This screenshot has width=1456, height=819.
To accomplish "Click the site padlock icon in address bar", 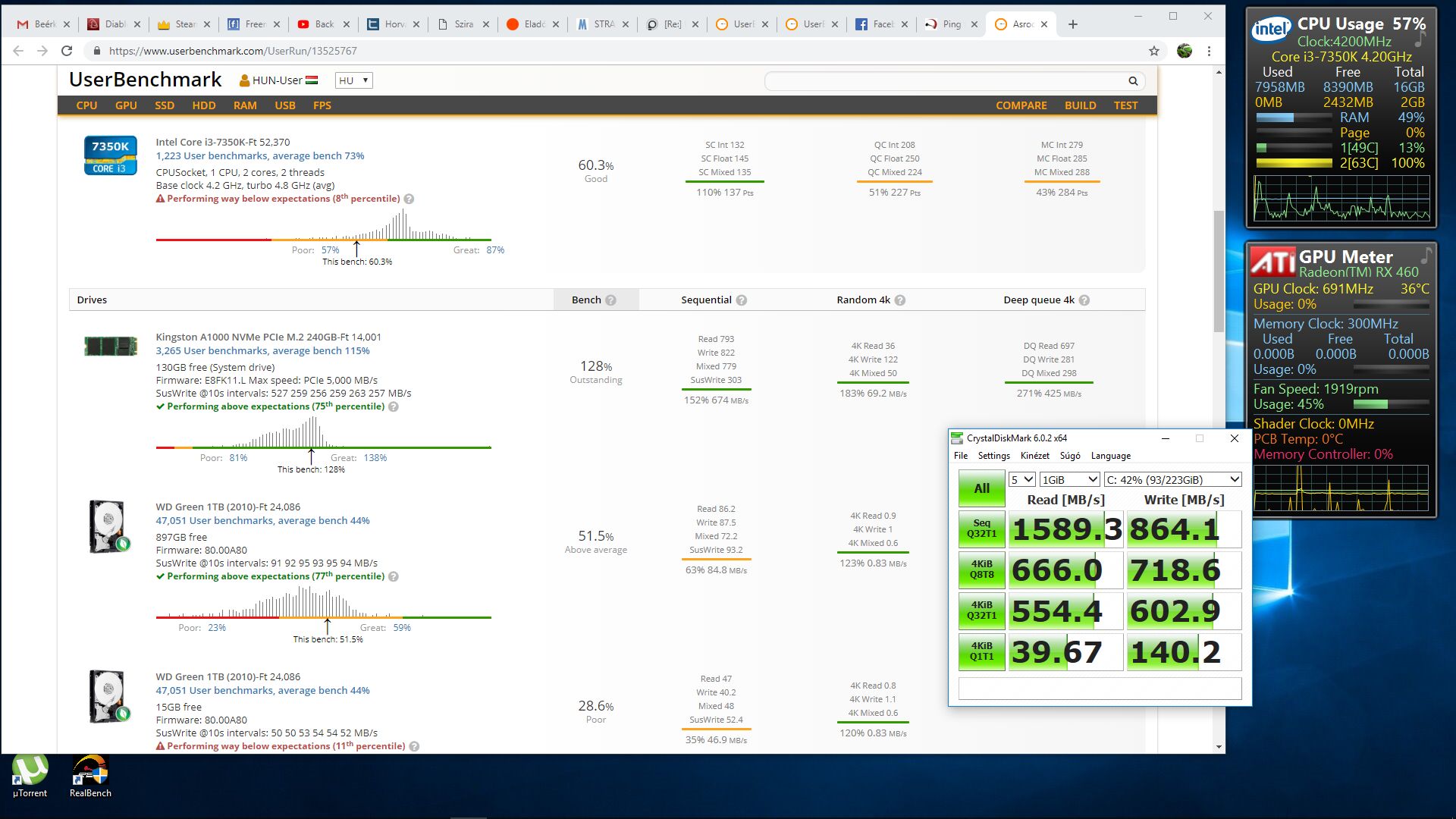I will click(x=96, y=51).
